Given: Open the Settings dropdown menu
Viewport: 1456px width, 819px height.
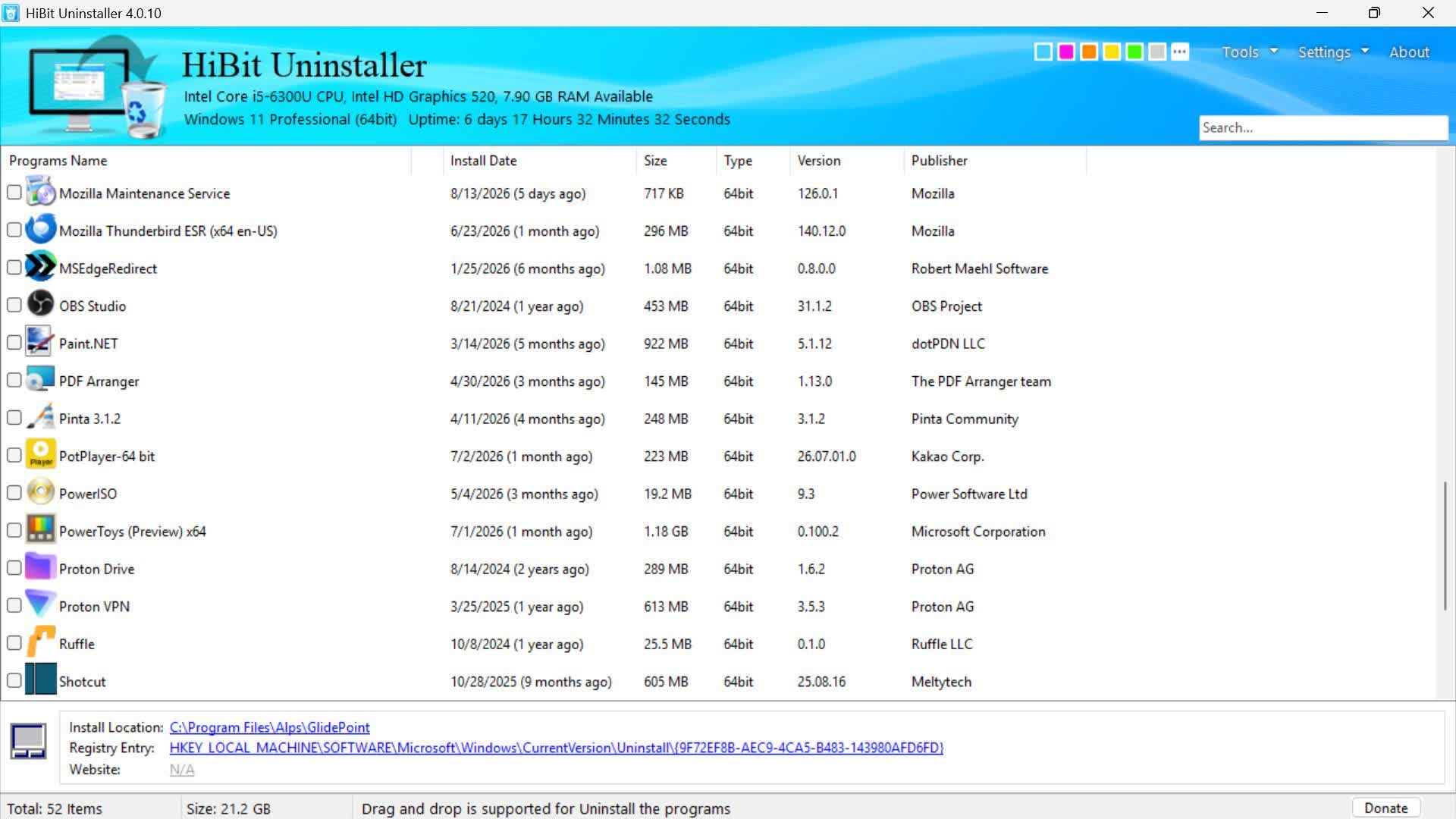Looking at the screenshot, I should [x=1333, y=52].
